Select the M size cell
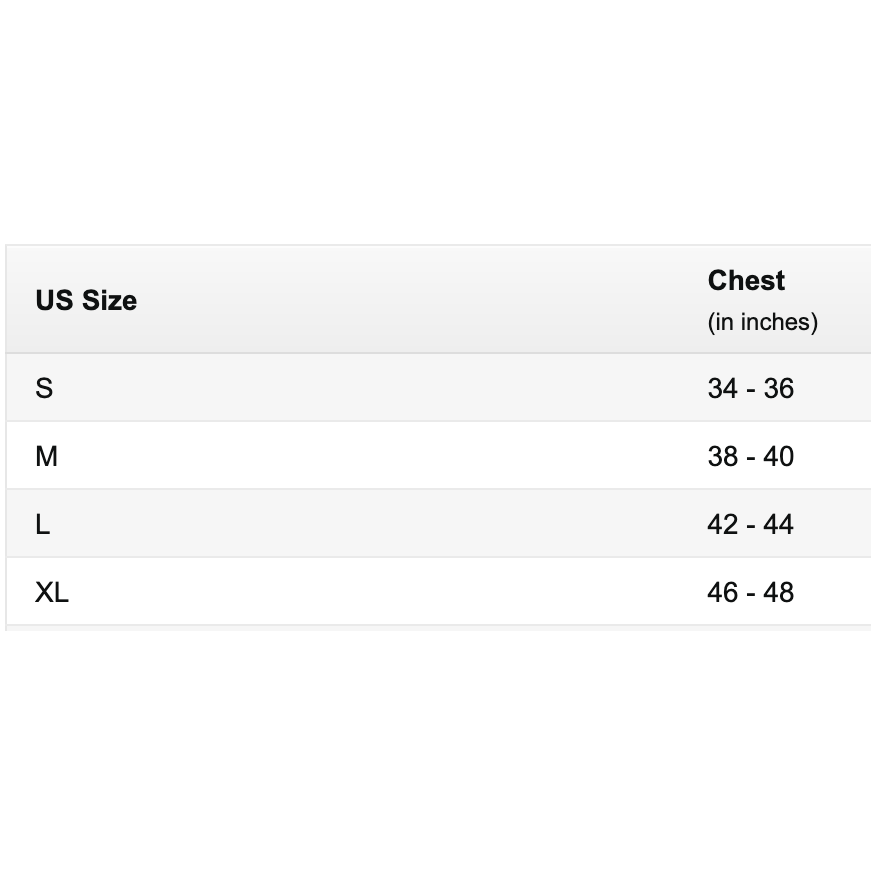876x876 pixels. point(47,456)
